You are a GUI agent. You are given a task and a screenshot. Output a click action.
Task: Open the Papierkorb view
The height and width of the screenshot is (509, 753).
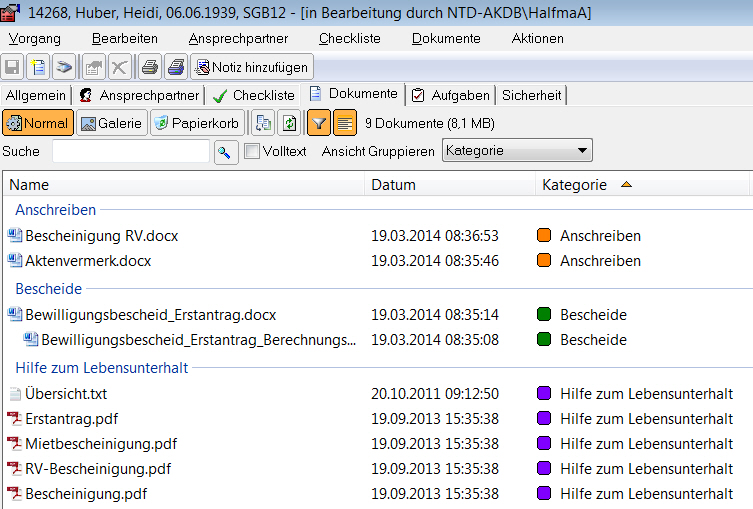pyautogui.click(x=196, y=123)
